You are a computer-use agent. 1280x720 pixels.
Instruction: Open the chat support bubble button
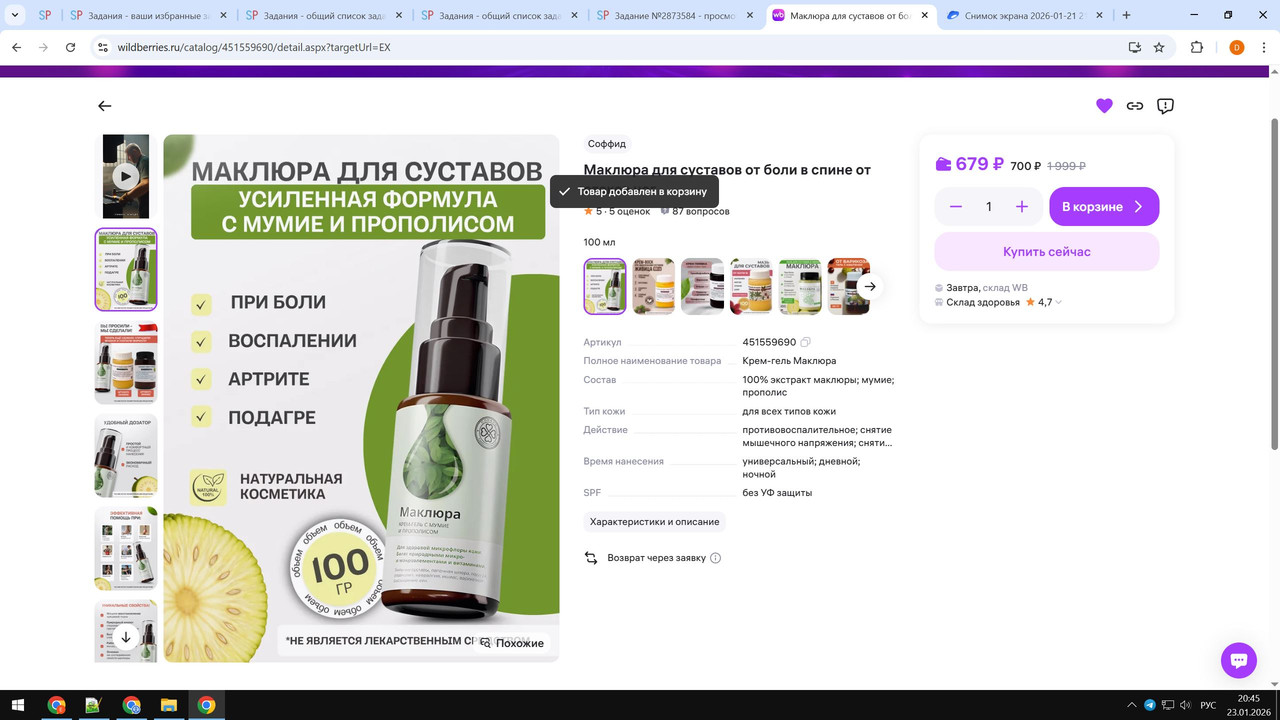click(1238, 660)
